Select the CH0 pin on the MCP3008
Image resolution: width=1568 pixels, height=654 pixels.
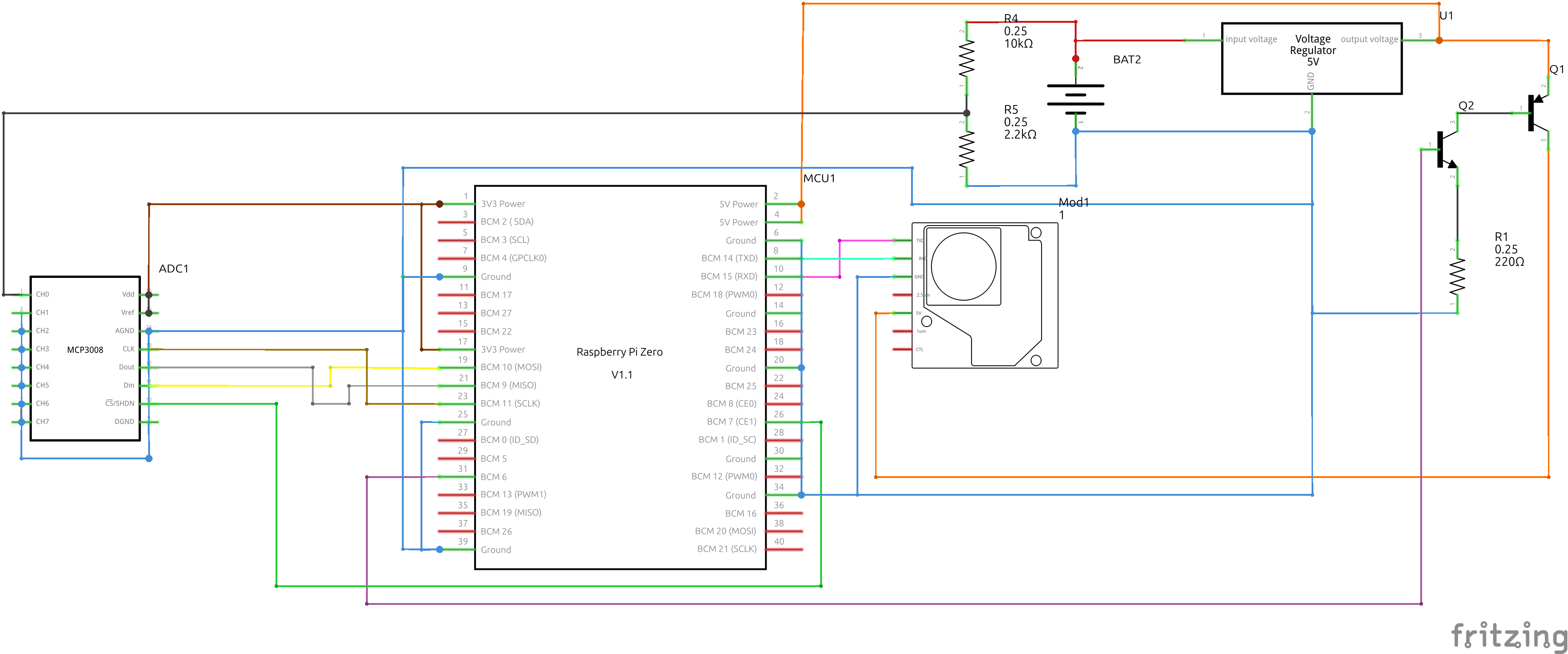(42, 295)
